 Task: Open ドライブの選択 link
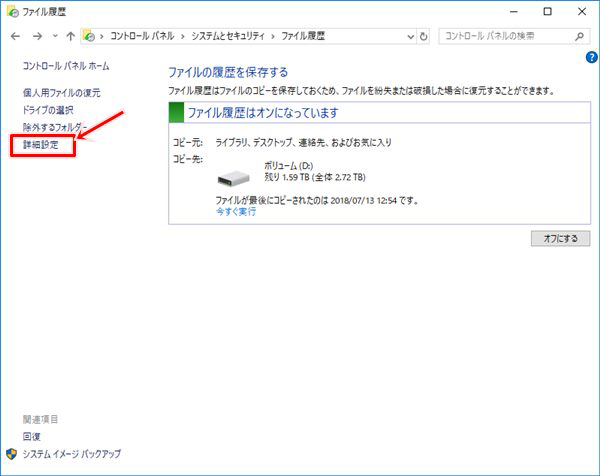point(48,110)
